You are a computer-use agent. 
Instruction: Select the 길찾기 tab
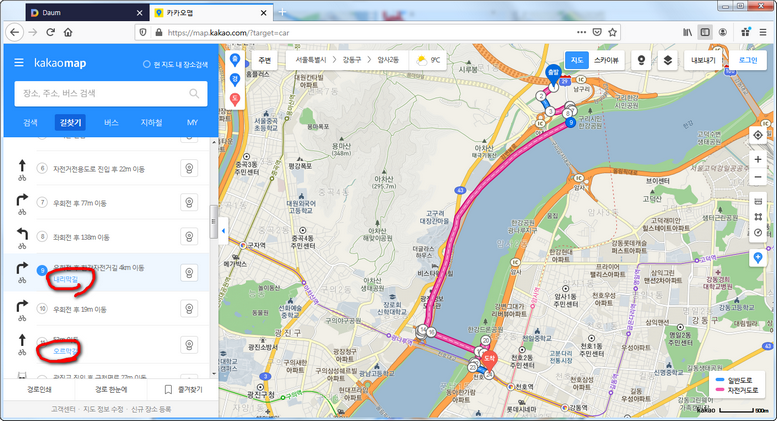coord(70,122)
